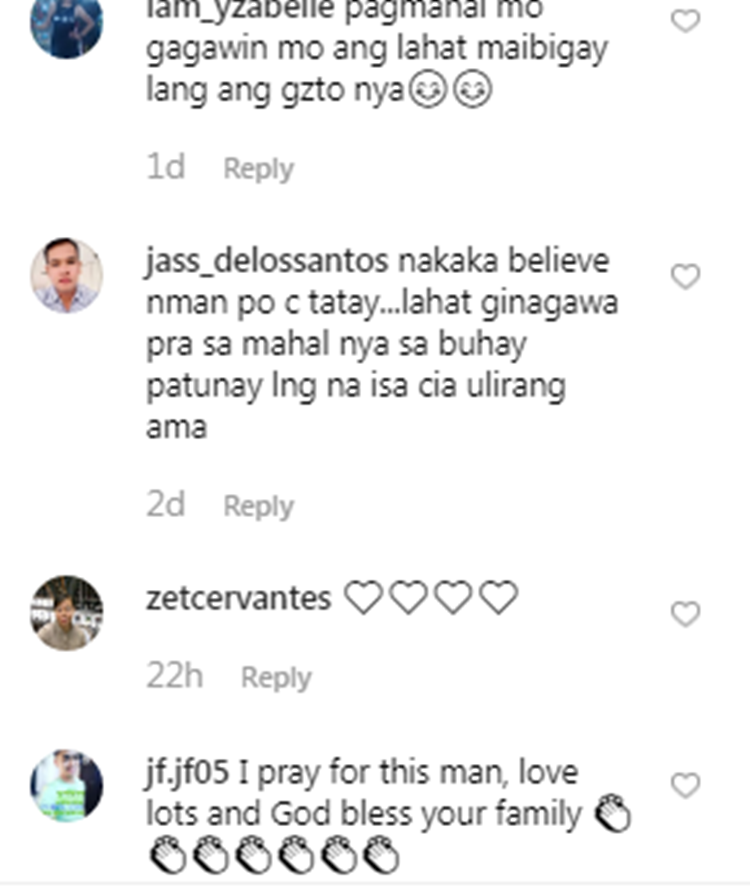750x888 pixels.
Task: Visit the zetcervantes username link
Action: [238, 599]
